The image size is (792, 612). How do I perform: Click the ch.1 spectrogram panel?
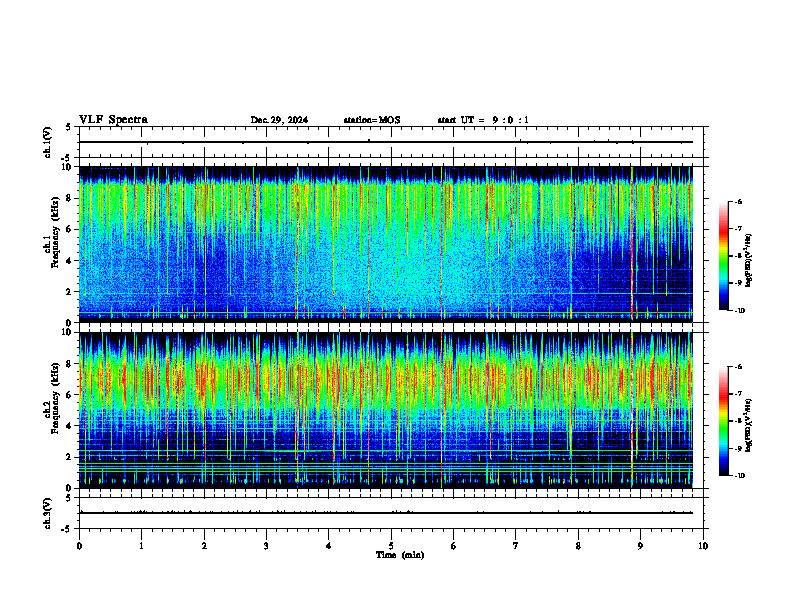pos(386,244)
